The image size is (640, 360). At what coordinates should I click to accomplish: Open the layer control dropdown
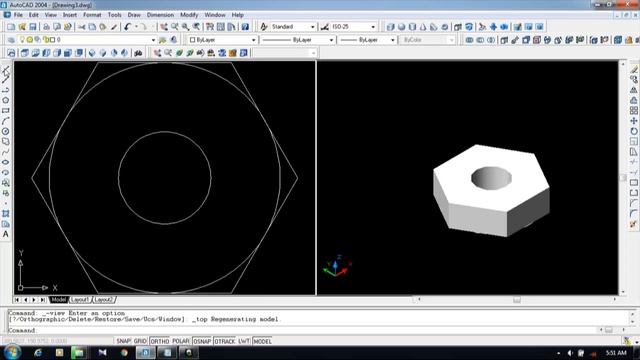(153, 40)
